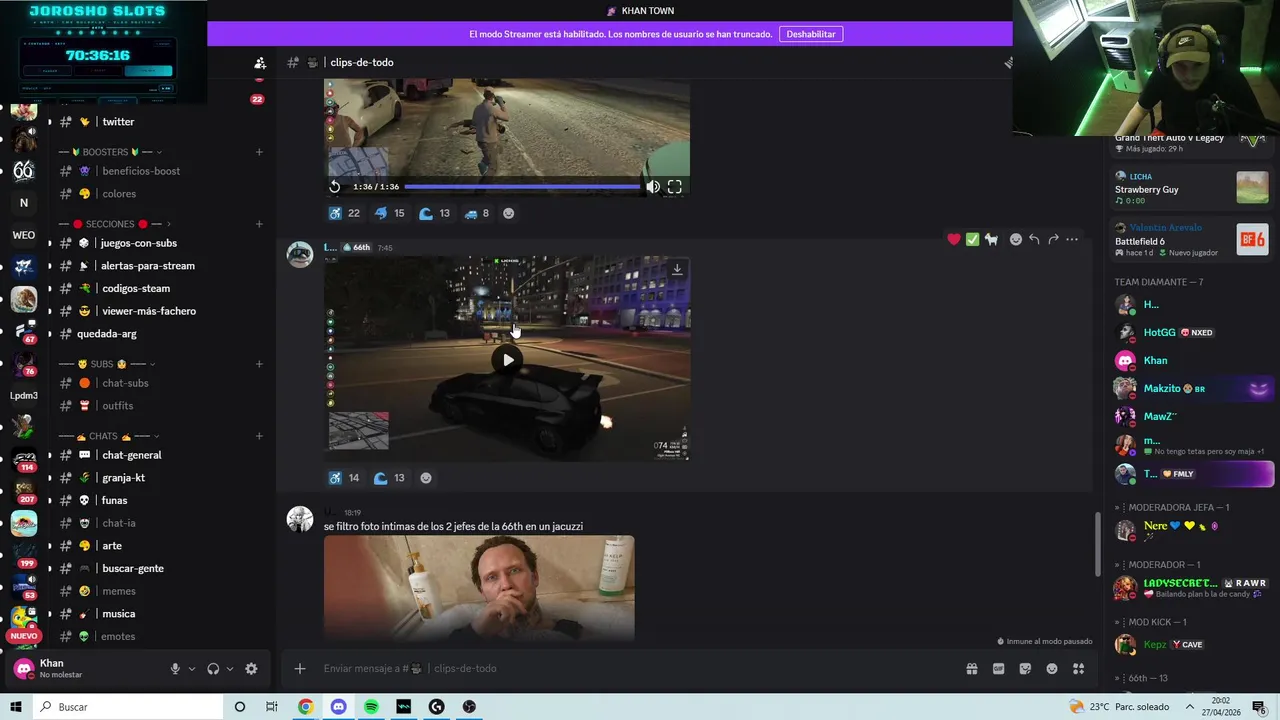
Task: Create channel in CHATS category
Action: pyautogui.click(x=259, y=436)
